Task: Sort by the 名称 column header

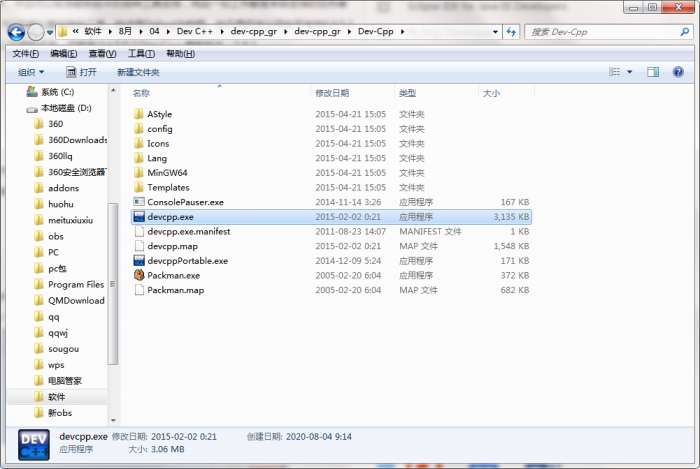Action: click(141, 93)
